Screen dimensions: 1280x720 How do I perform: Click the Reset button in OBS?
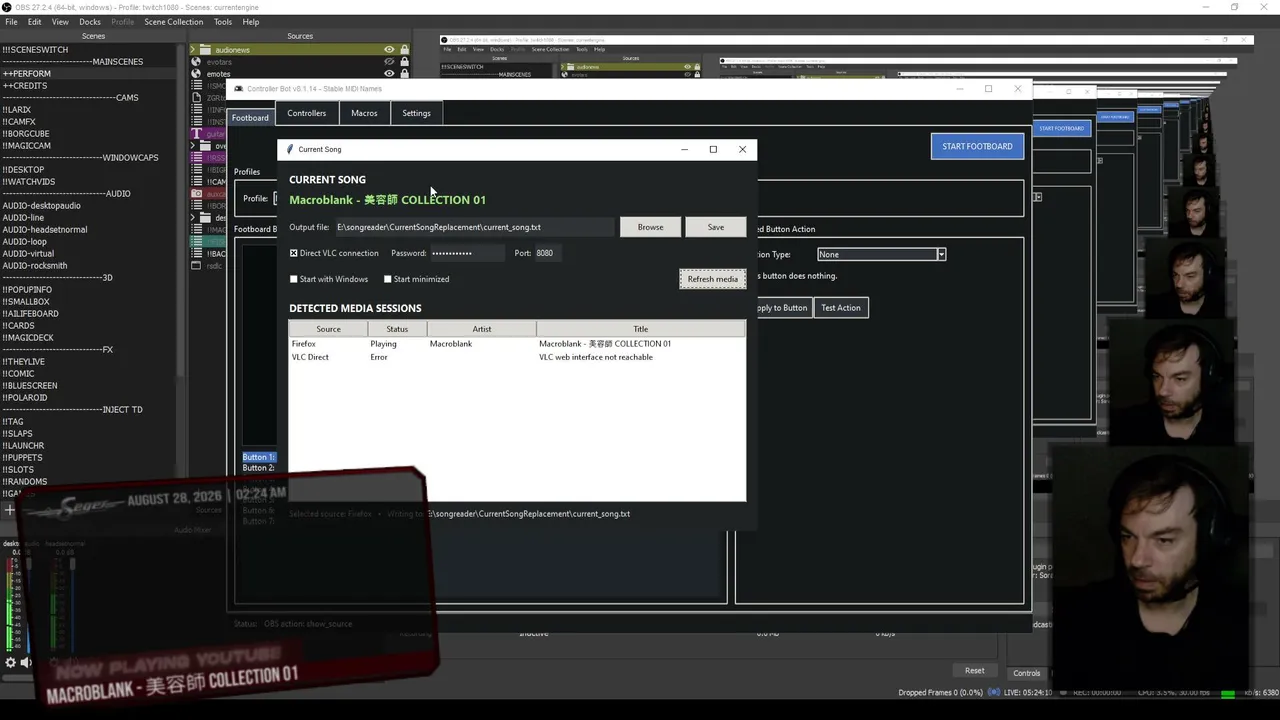(x=975, y=670)
